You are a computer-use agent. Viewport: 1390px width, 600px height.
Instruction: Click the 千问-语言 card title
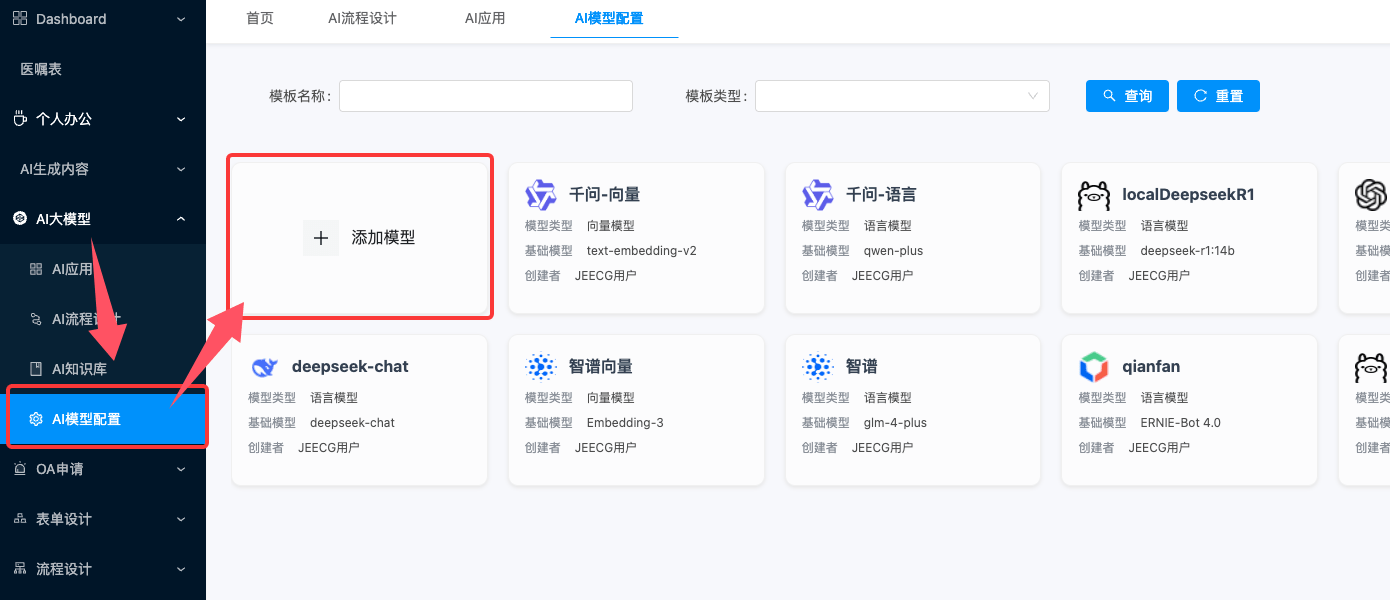pos(882,194)
